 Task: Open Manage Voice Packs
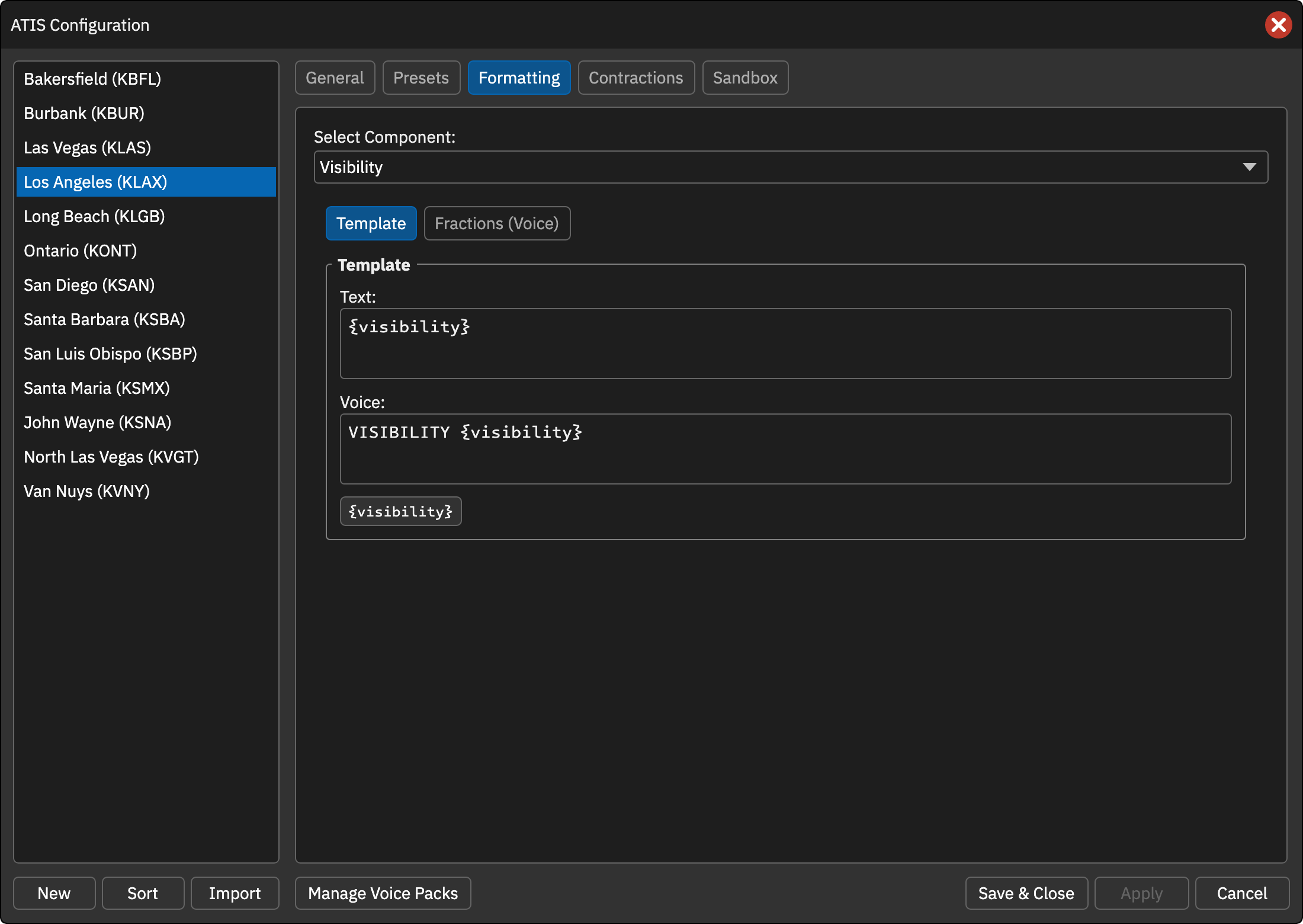point(383,893)
